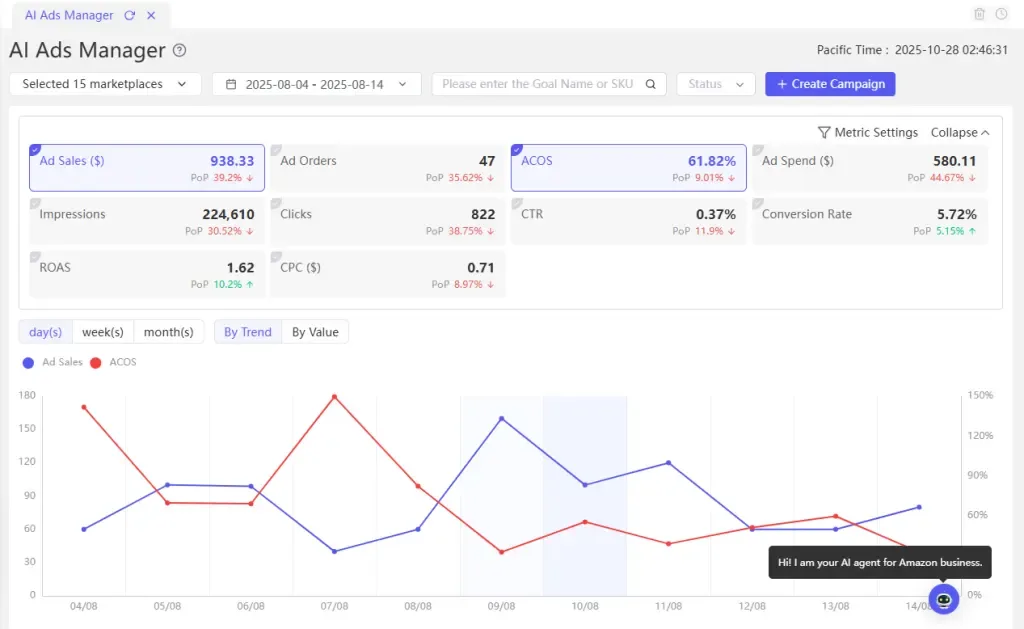Screen dimensions: 1024x629
Task: Click the Create Campaign button
Action: pos(830,84)
